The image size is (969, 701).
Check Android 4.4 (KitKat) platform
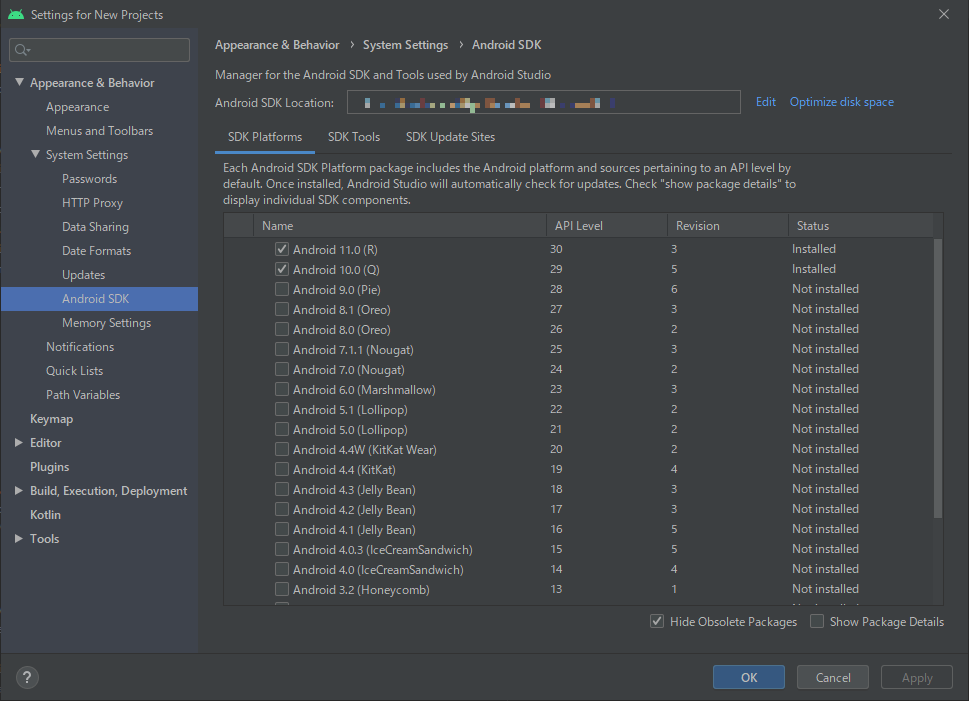pos(282,469)
